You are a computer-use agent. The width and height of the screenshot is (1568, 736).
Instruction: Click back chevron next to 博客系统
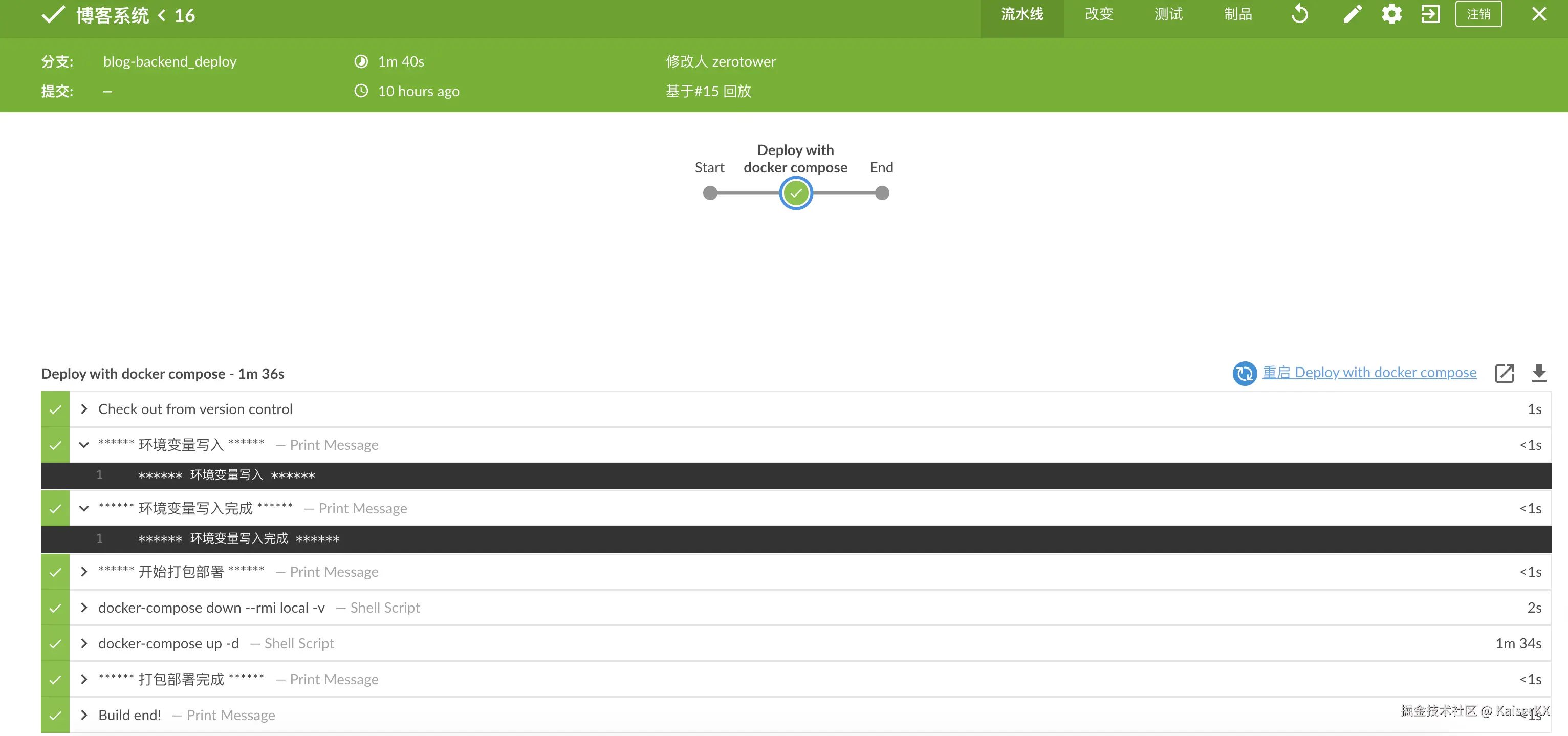pyautogui.click(x=162, y=15)
